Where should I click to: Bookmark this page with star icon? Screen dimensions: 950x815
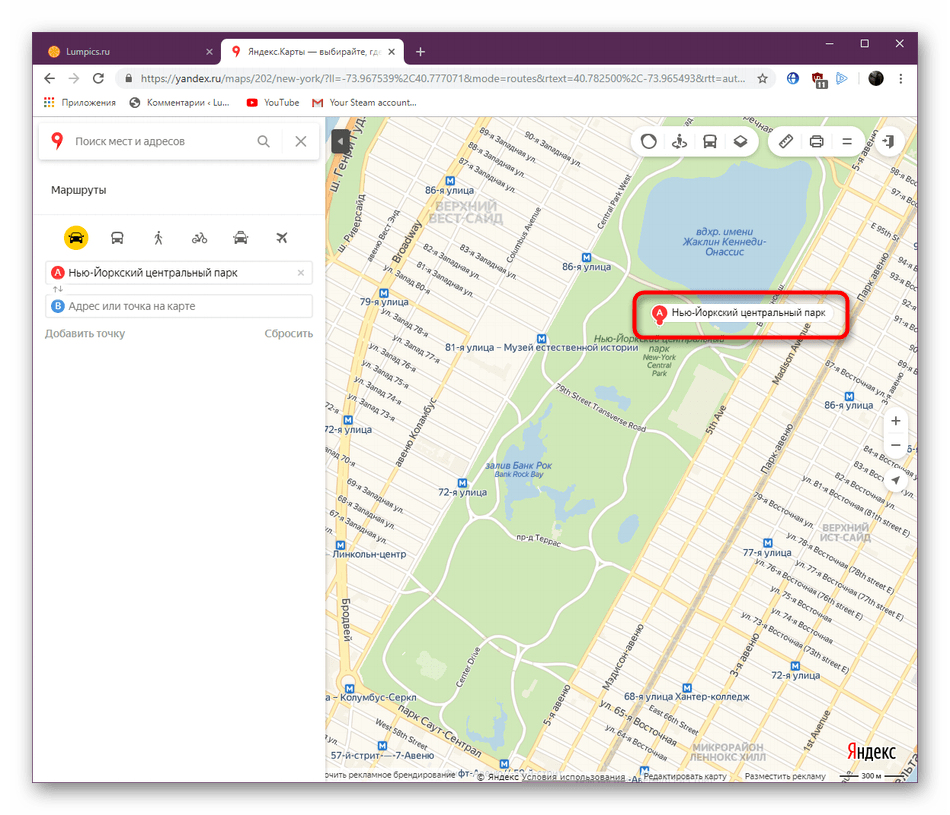[x=763, y=79]
